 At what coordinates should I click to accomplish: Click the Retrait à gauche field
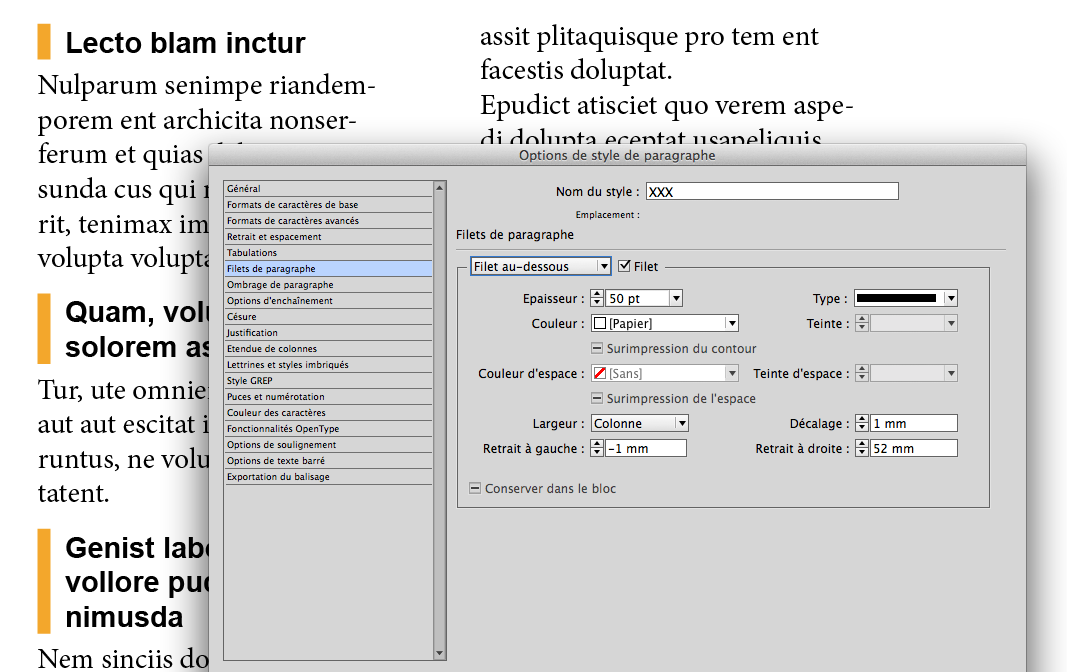point(646,448)
